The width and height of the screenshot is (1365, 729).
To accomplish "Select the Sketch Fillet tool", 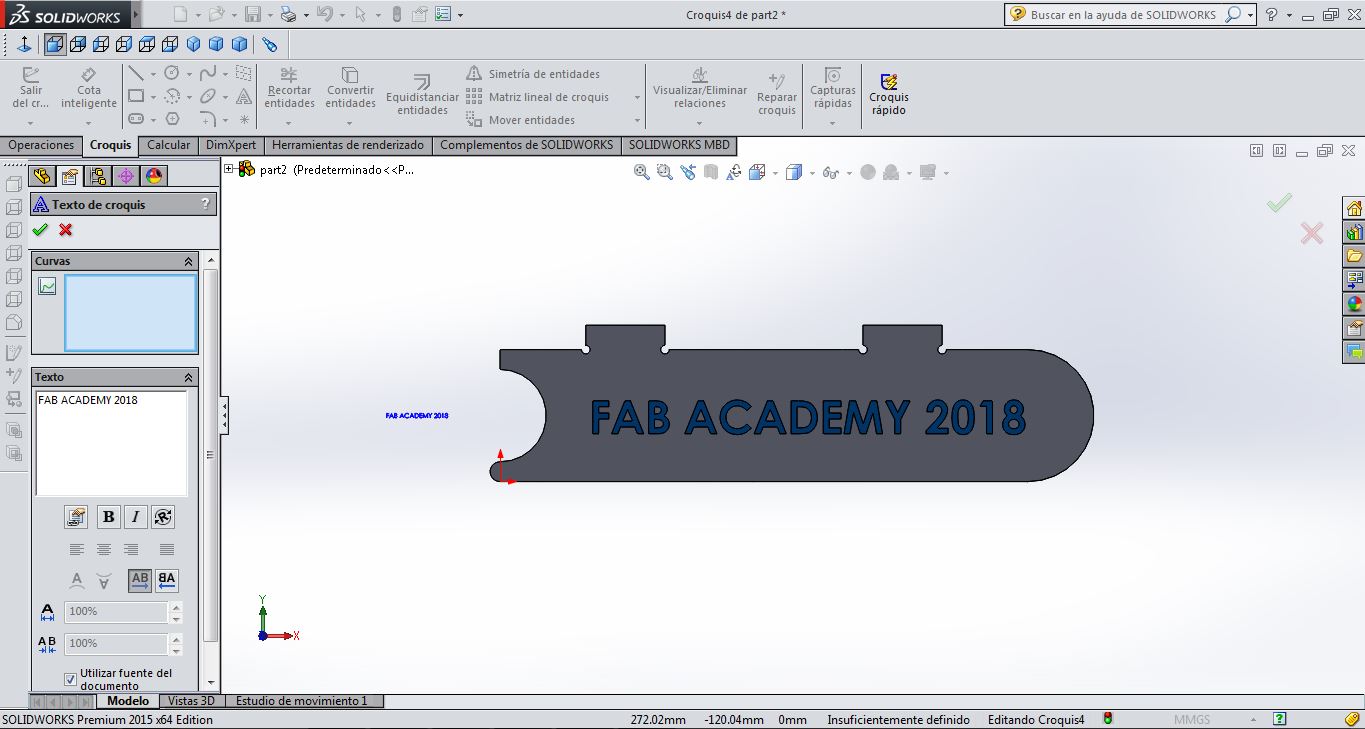I will 208,119.
